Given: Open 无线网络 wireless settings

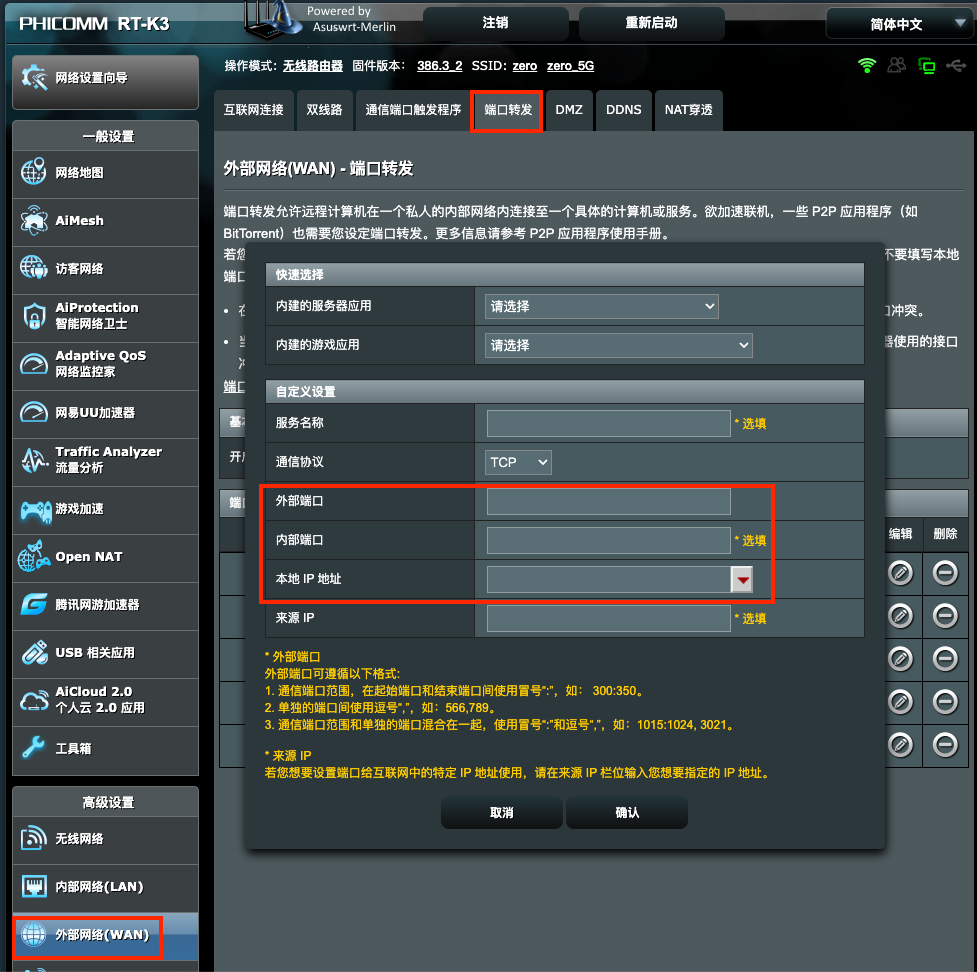Looking at the screenshot, I should tap(105, 840).
